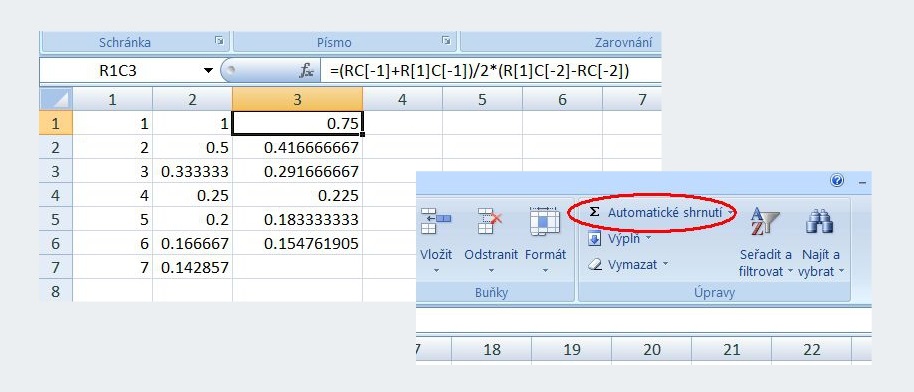The image size is (914, 392).
Task: Expand the Odstranit dropdown arrow
Action: [491, 271]
